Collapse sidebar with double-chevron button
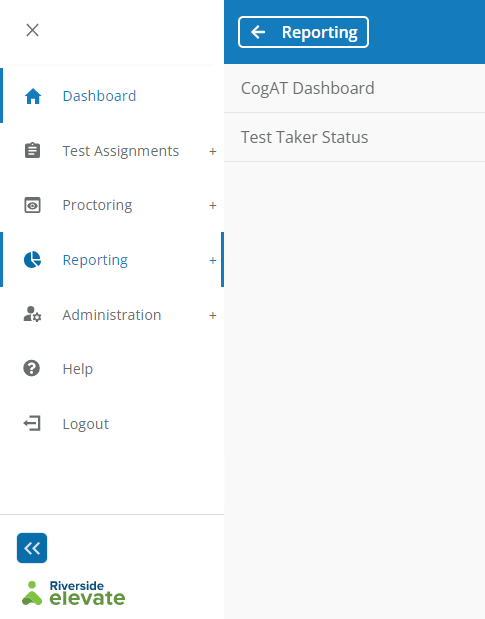Viewport: 485px width, 619px height. (32, 548)
